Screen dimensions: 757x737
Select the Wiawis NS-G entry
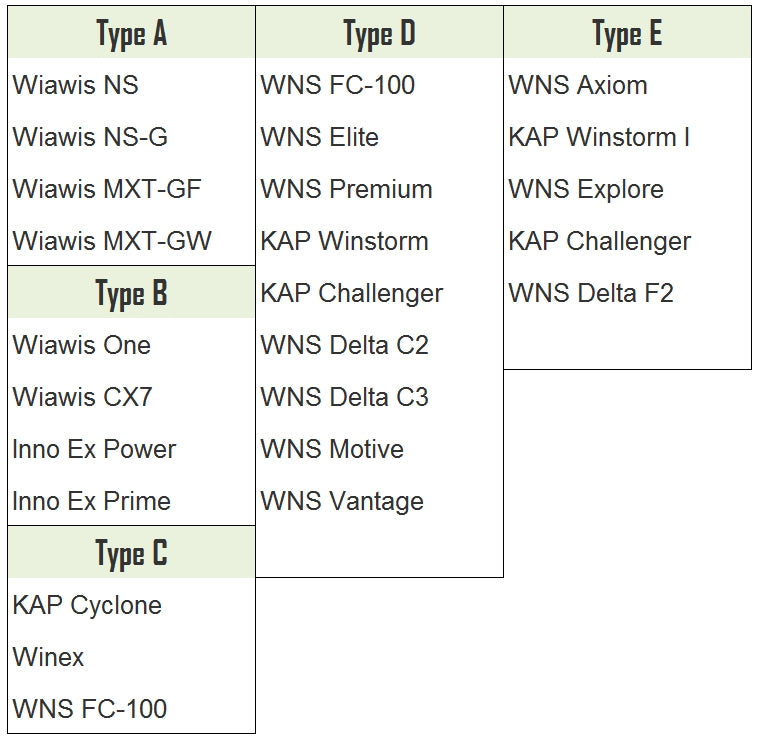[90, 138]
